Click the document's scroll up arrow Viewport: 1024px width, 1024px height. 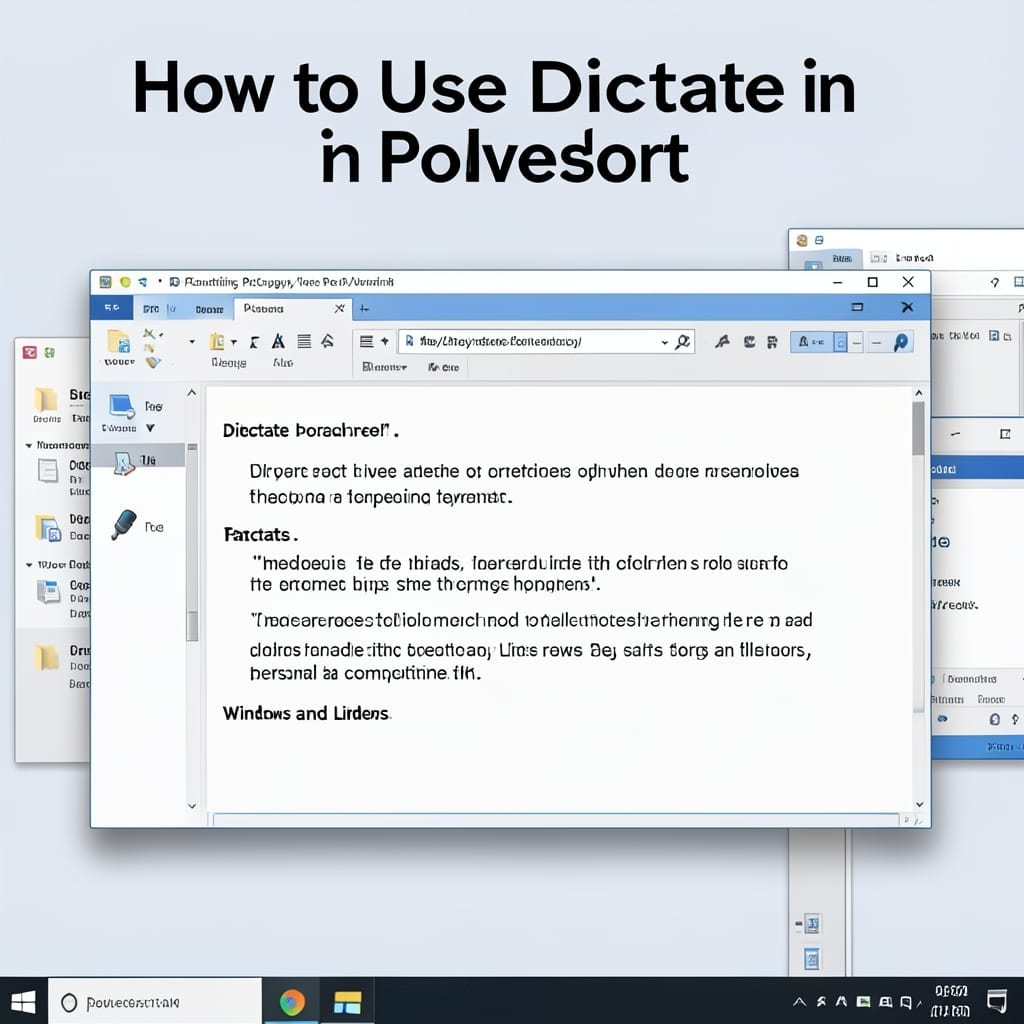919,393
